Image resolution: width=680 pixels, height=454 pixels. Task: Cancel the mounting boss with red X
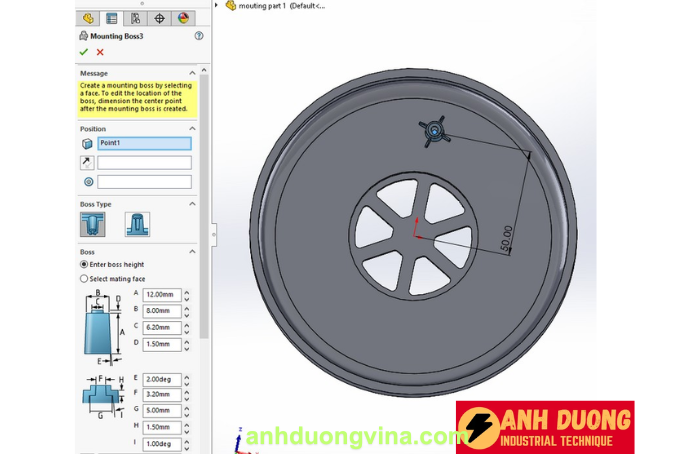tap(100, 52)
